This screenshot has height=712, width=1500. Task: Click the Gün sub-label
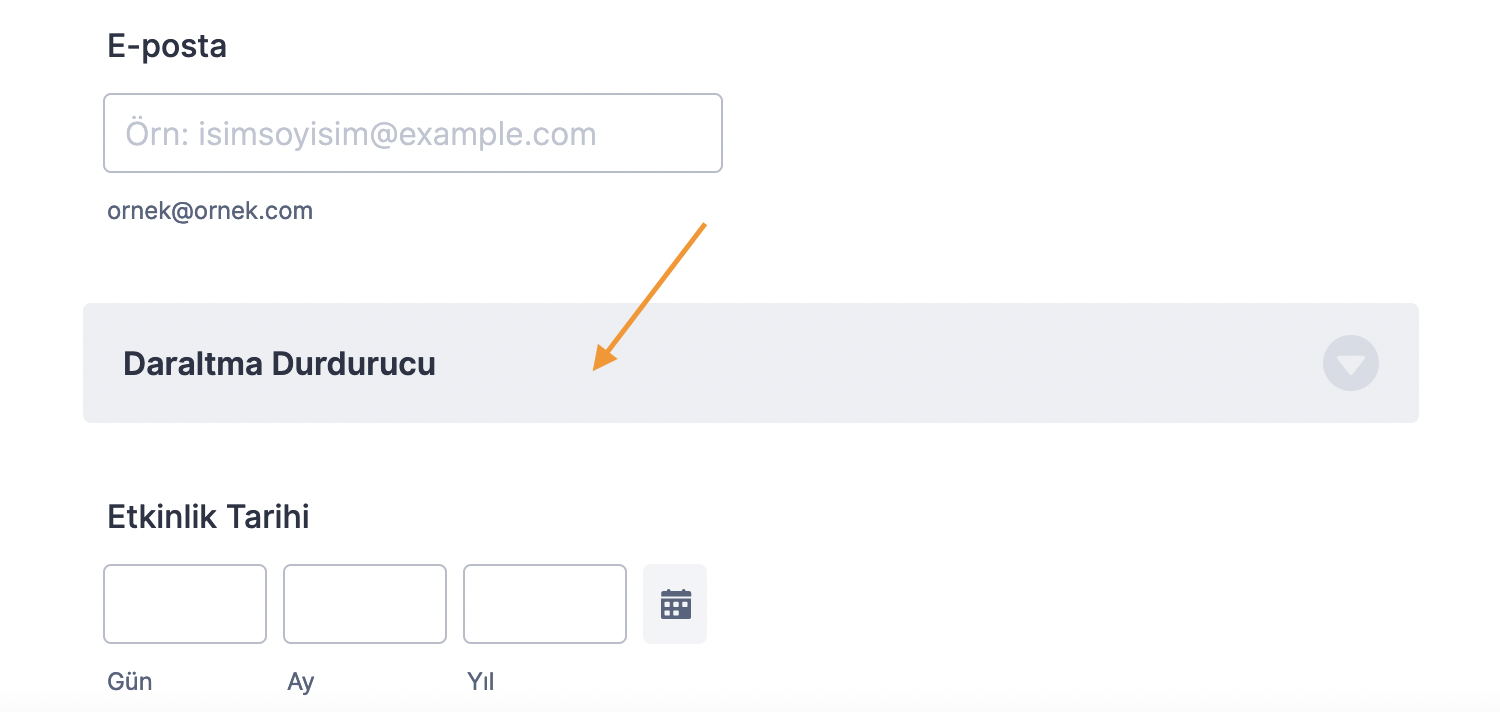(x=130, y=682)
